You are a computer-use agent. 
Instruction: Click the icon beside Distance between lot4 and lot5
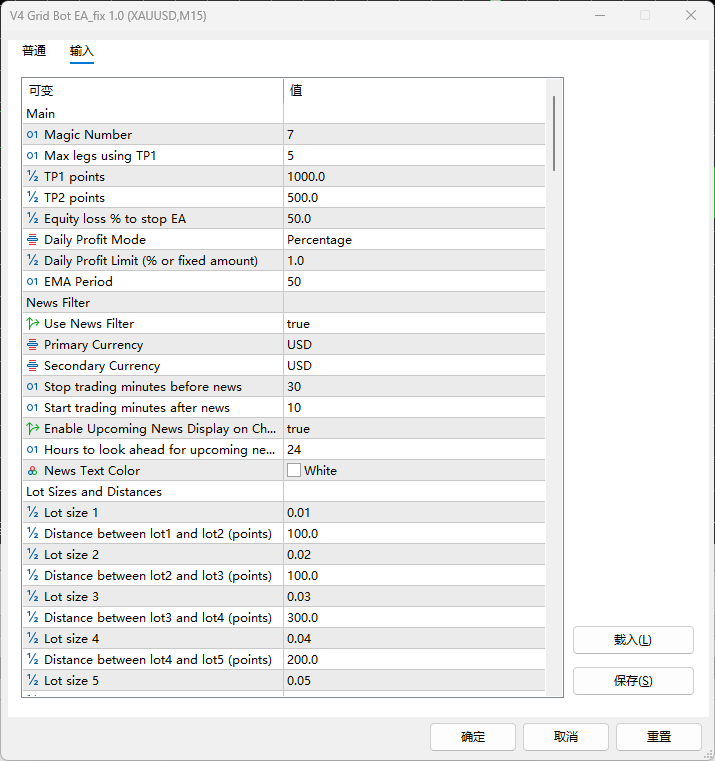point(32,660)
